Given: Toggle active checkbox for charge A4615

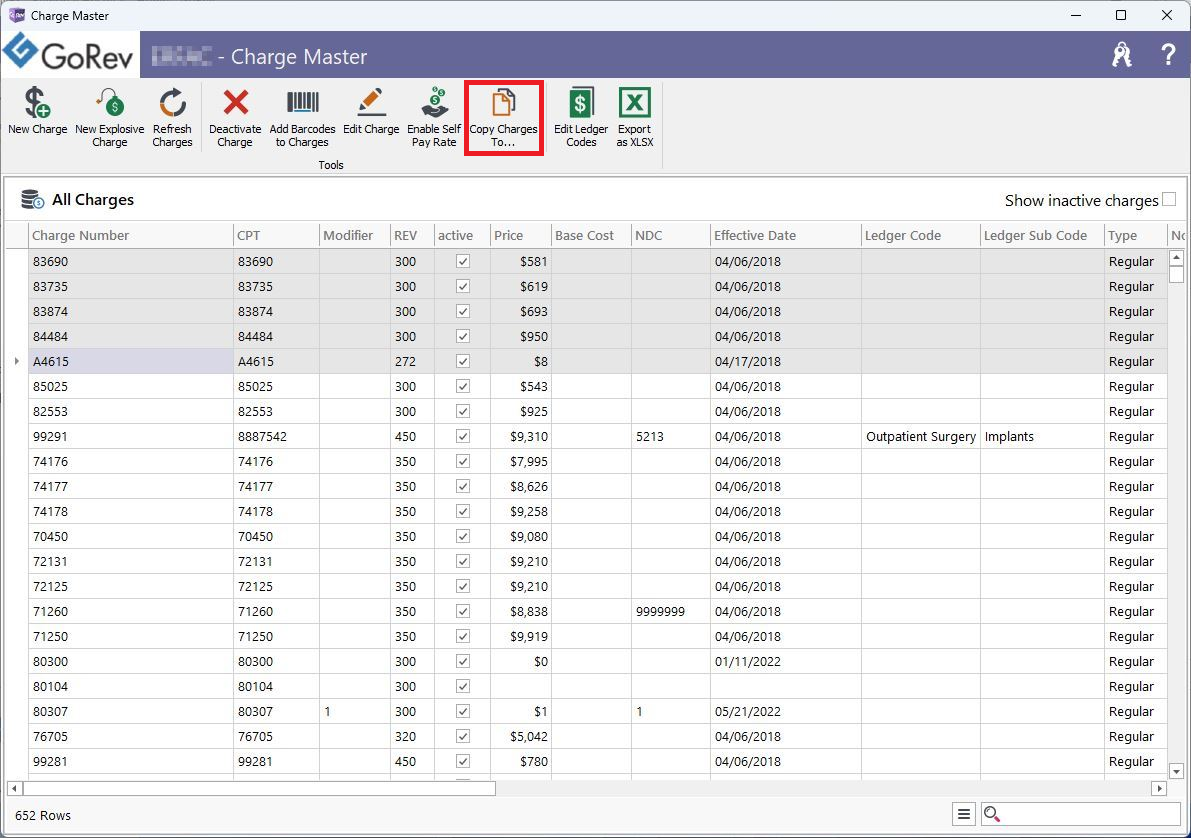Looking at the screenshot, I should [463, 361].
